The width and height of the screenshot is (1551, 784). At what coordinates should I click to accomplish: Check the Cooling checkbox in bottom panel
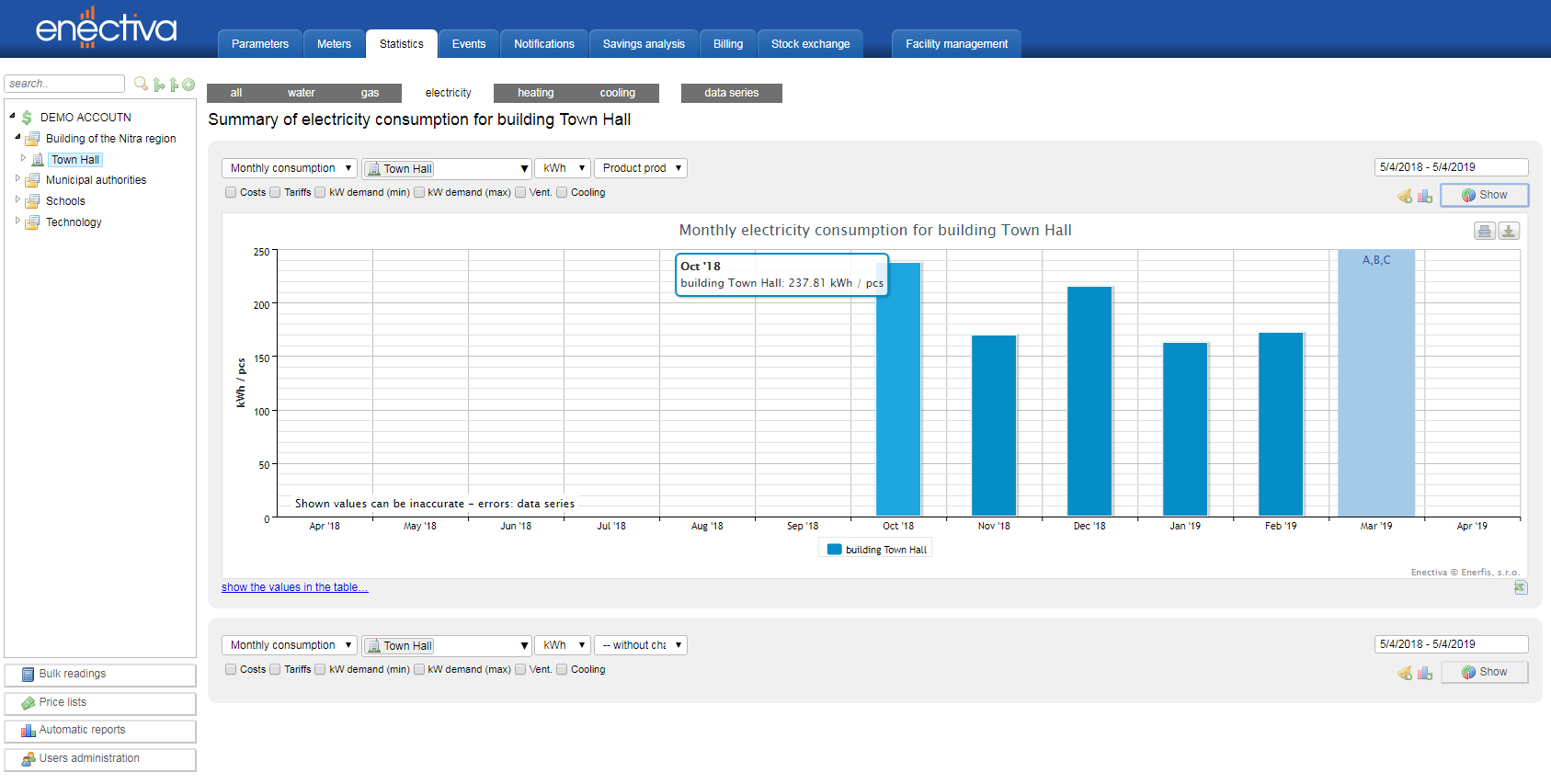coord(562,670)
